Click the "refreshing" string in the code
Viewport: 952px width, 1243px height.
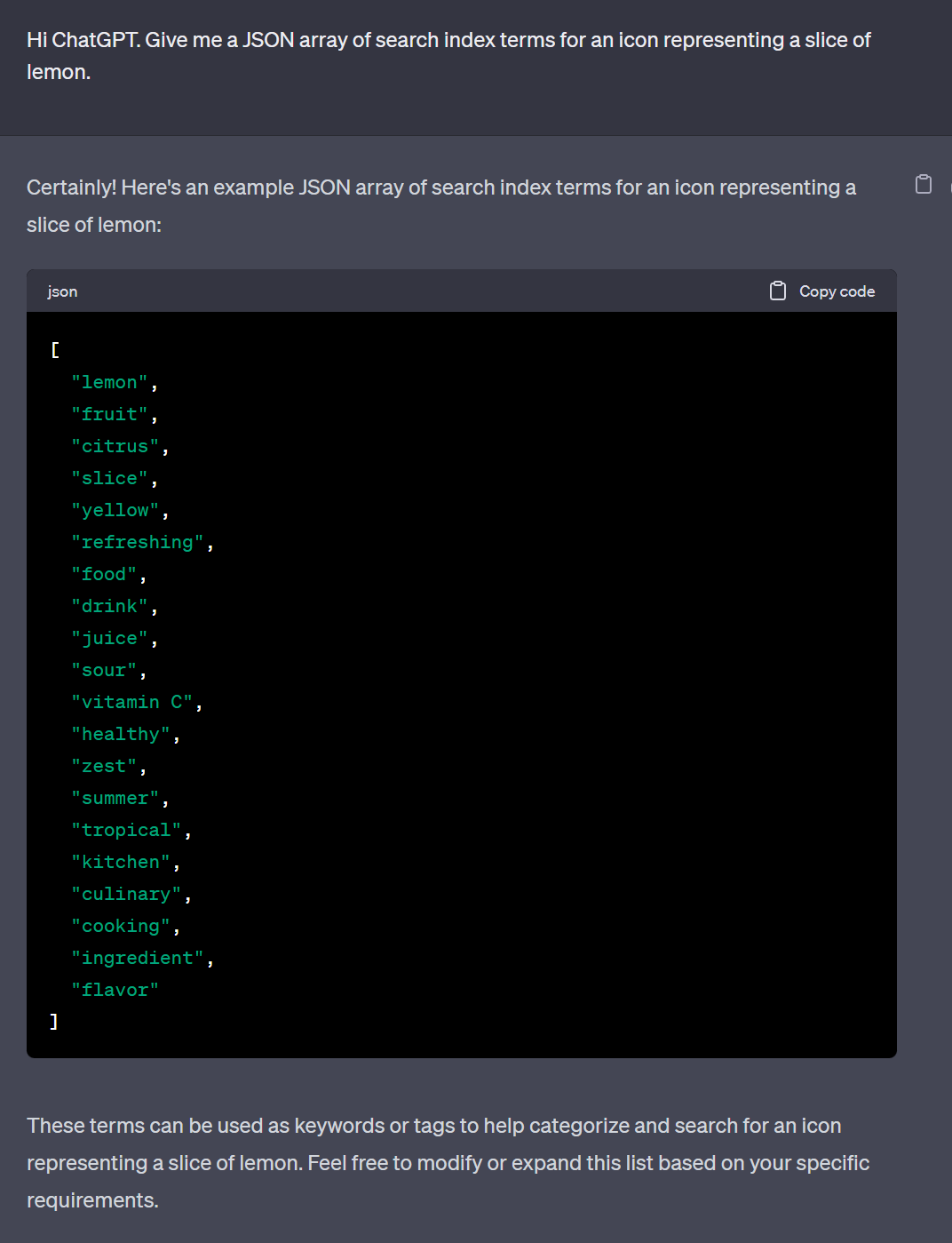138,541
